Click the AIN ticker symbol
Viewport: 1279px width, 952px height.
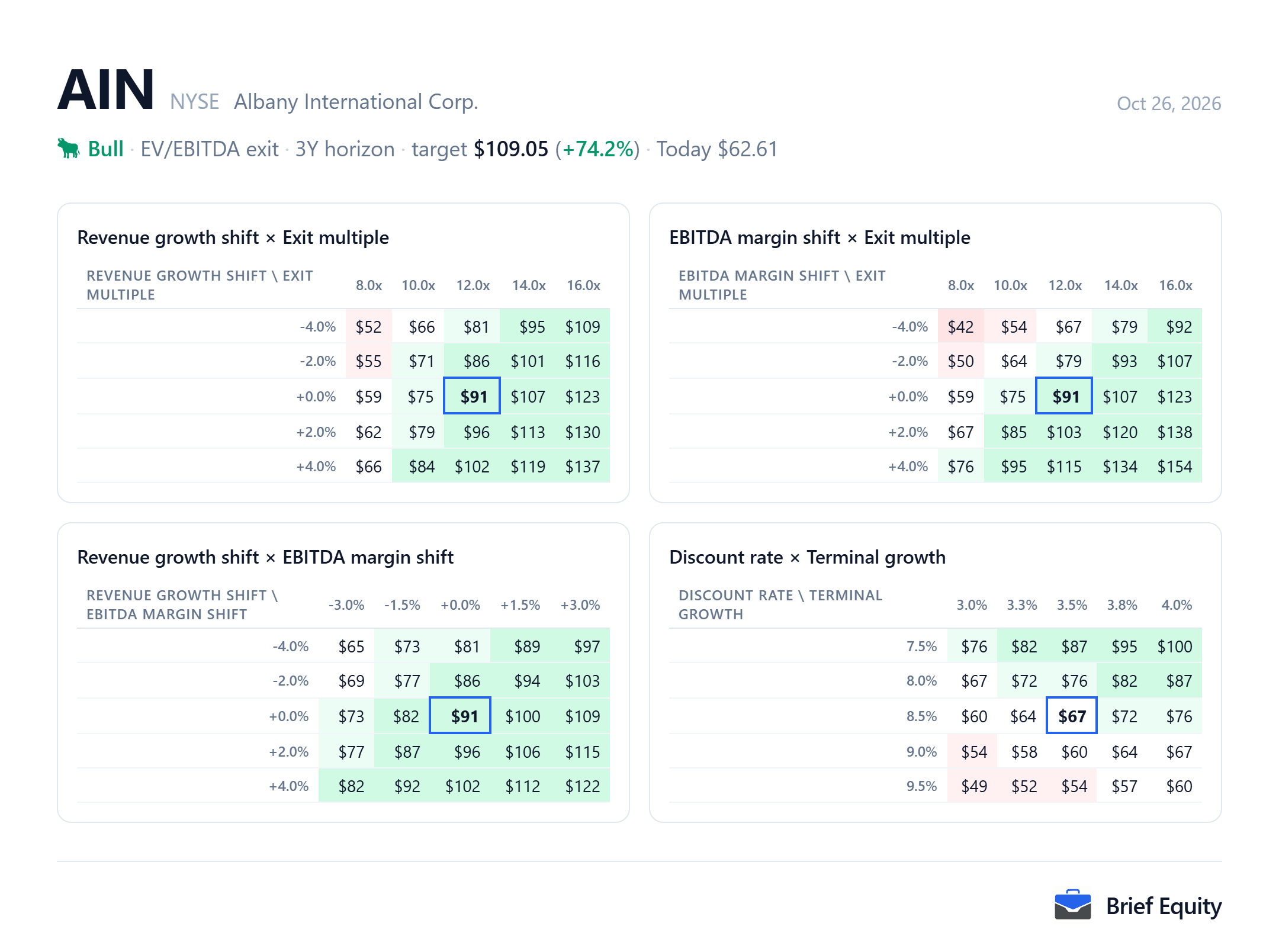[x=106, y=90]
